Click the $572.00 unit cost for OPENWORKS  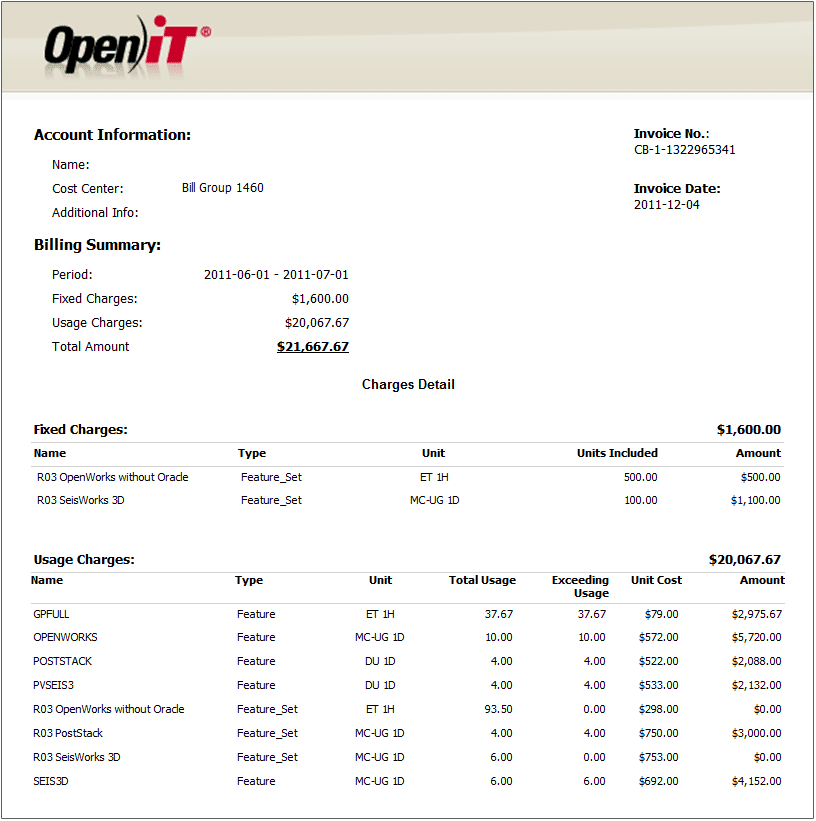pos(658,637)
